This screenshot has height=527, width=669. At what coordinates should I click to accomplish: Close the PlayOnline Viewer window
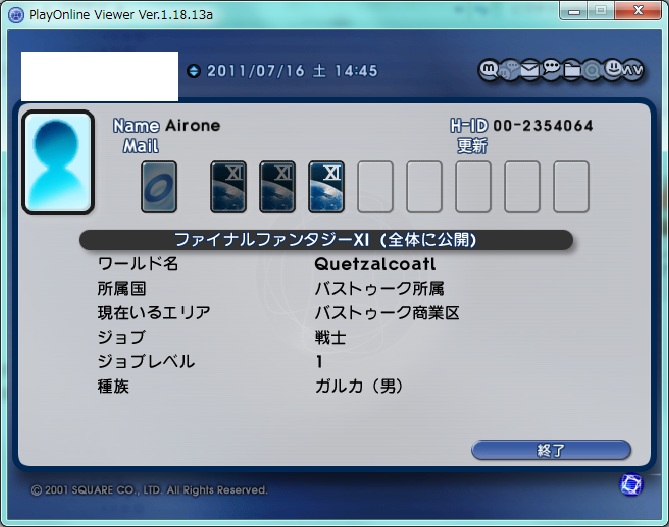[x=638, y=10]
